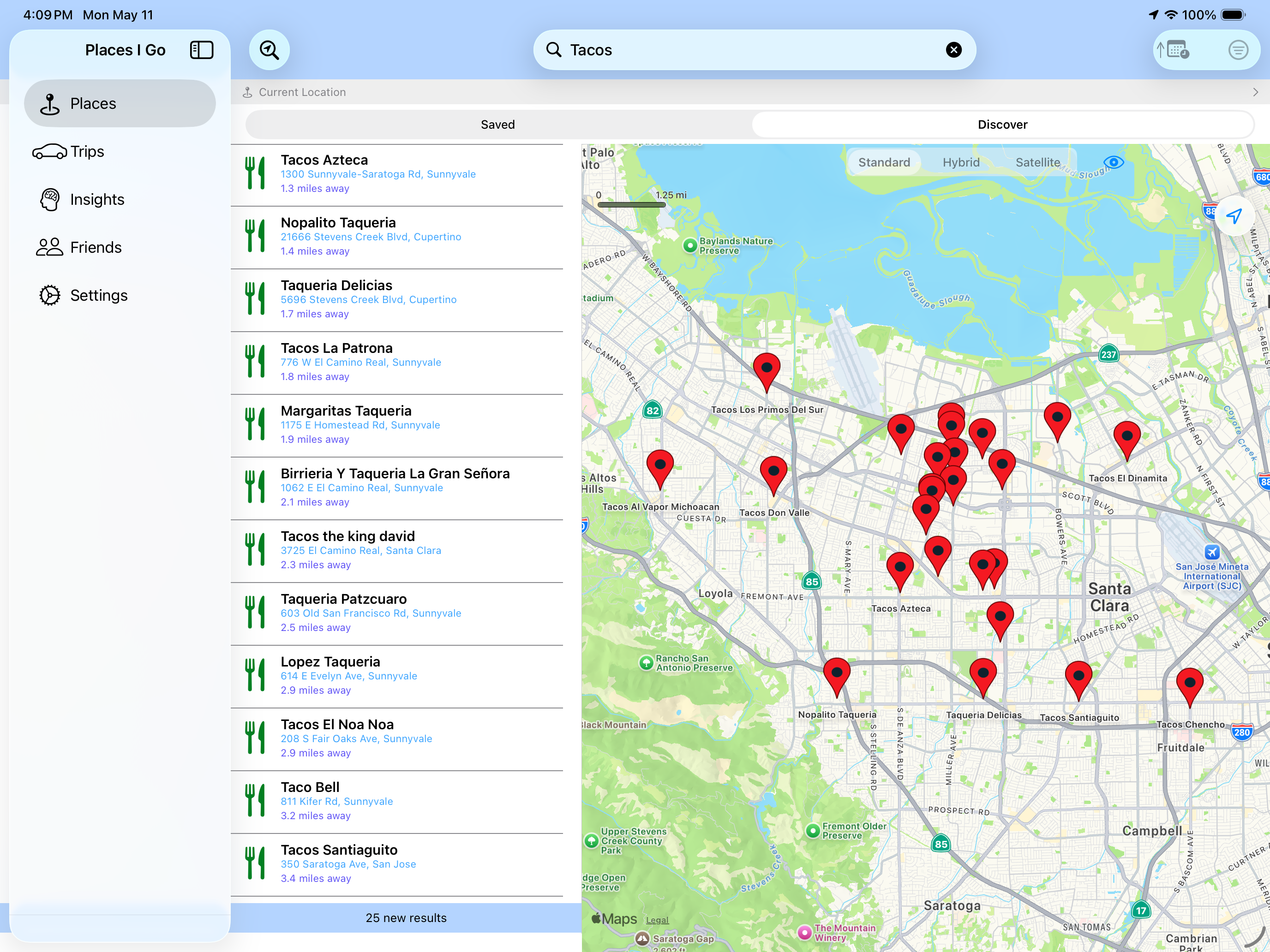Open Nopalito Taqueria list result
Screen dimensions: 1270x952
[x=397, y=237]
